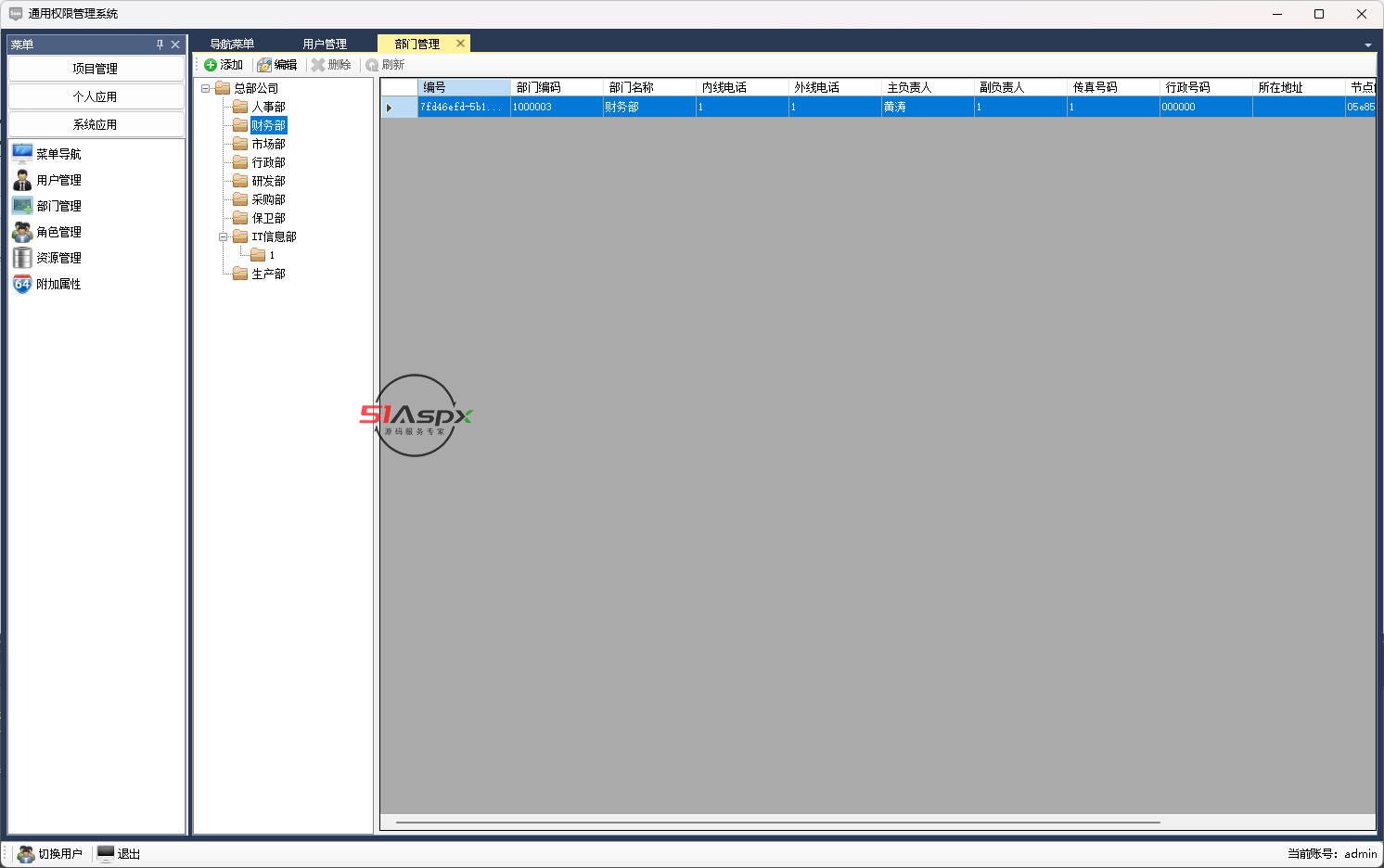Image resolution: width=1384 pixels, height=868 pixels.
Task: Click the 人事部 folder icon
Action: [x=240, y=107]
